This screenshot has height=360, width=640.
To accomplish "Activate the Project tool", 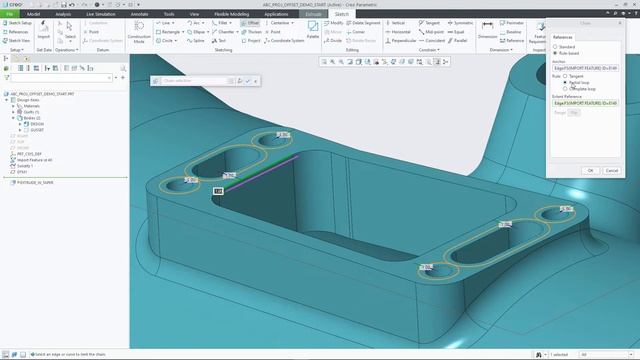I will pos(251,41).
